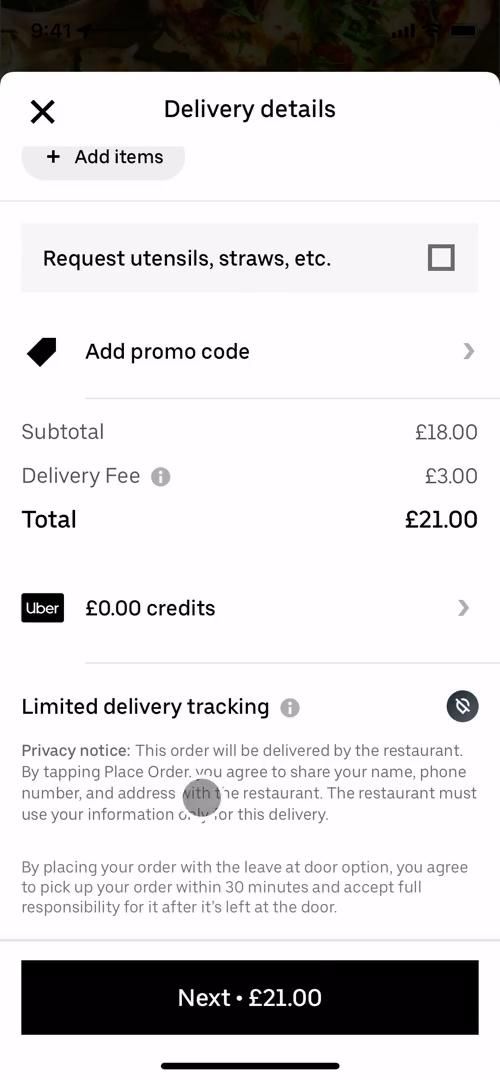Click the plus icon beside Add items

pos(53,157)
